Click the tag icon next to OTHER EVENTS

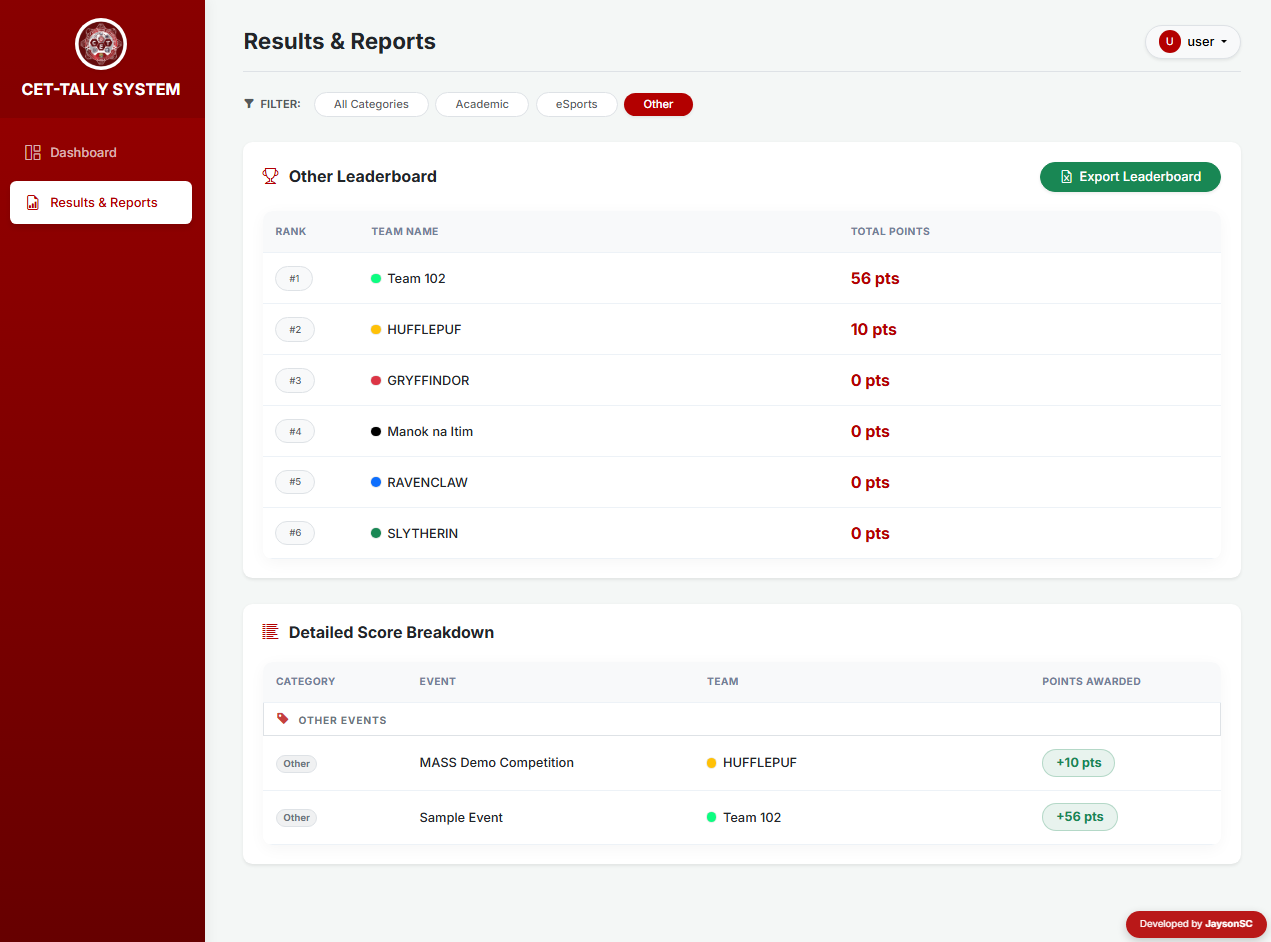(x=283, y=719)
